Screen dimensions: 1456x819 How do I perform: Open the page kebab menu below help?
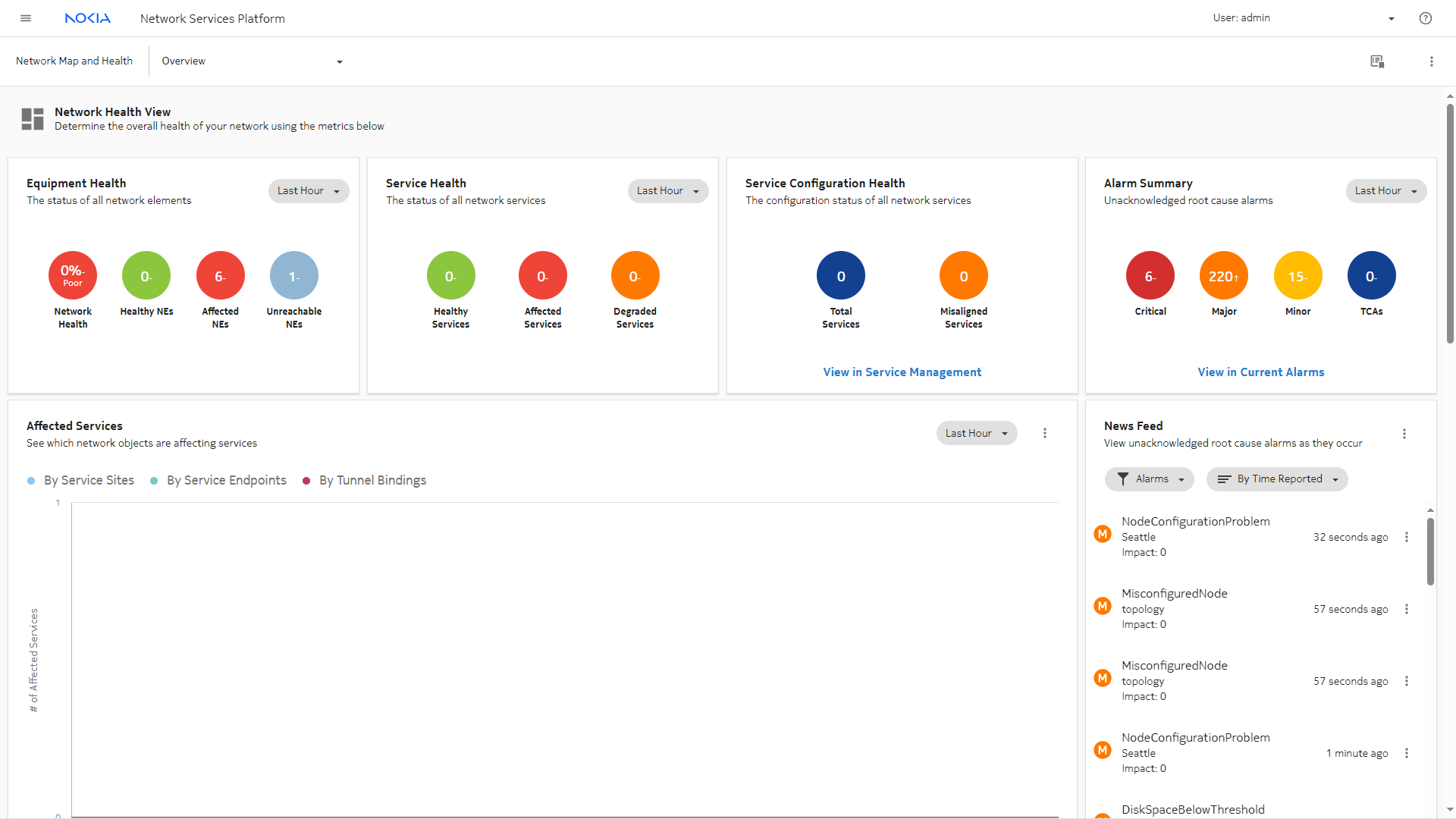click(1432, 61)
